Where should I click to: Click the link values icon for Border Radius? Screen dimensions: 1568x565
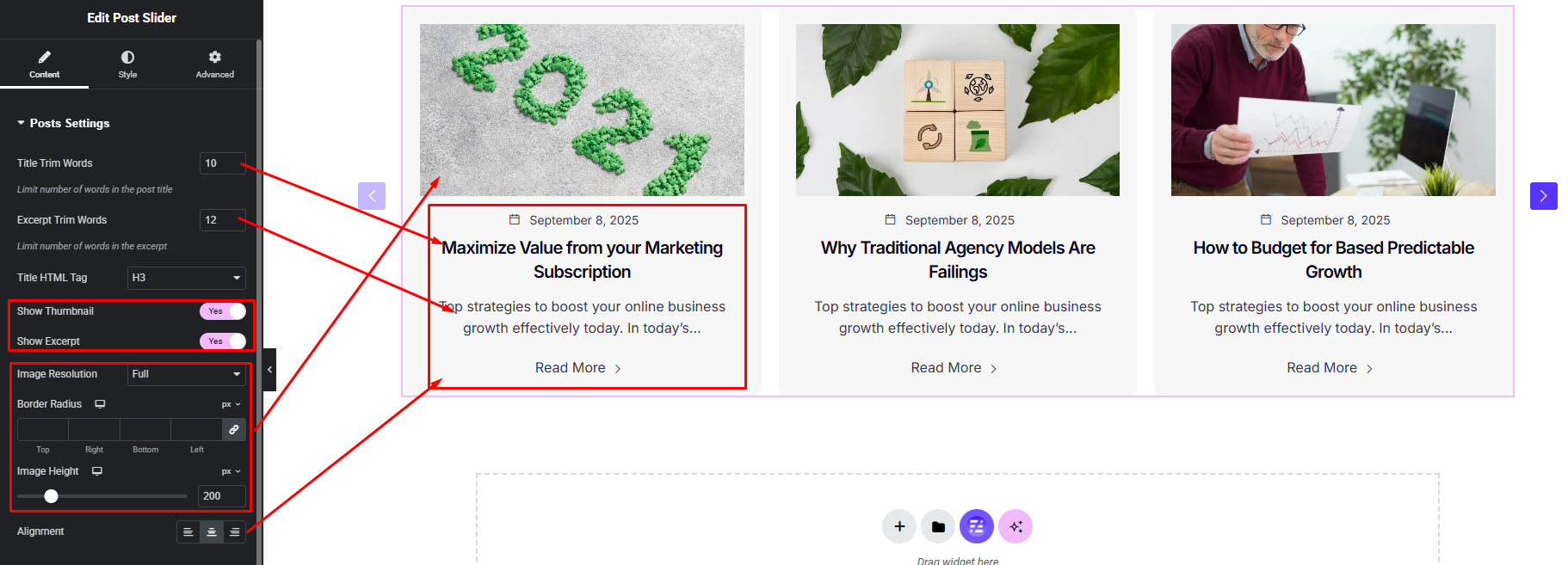click(x=234, y=429)
